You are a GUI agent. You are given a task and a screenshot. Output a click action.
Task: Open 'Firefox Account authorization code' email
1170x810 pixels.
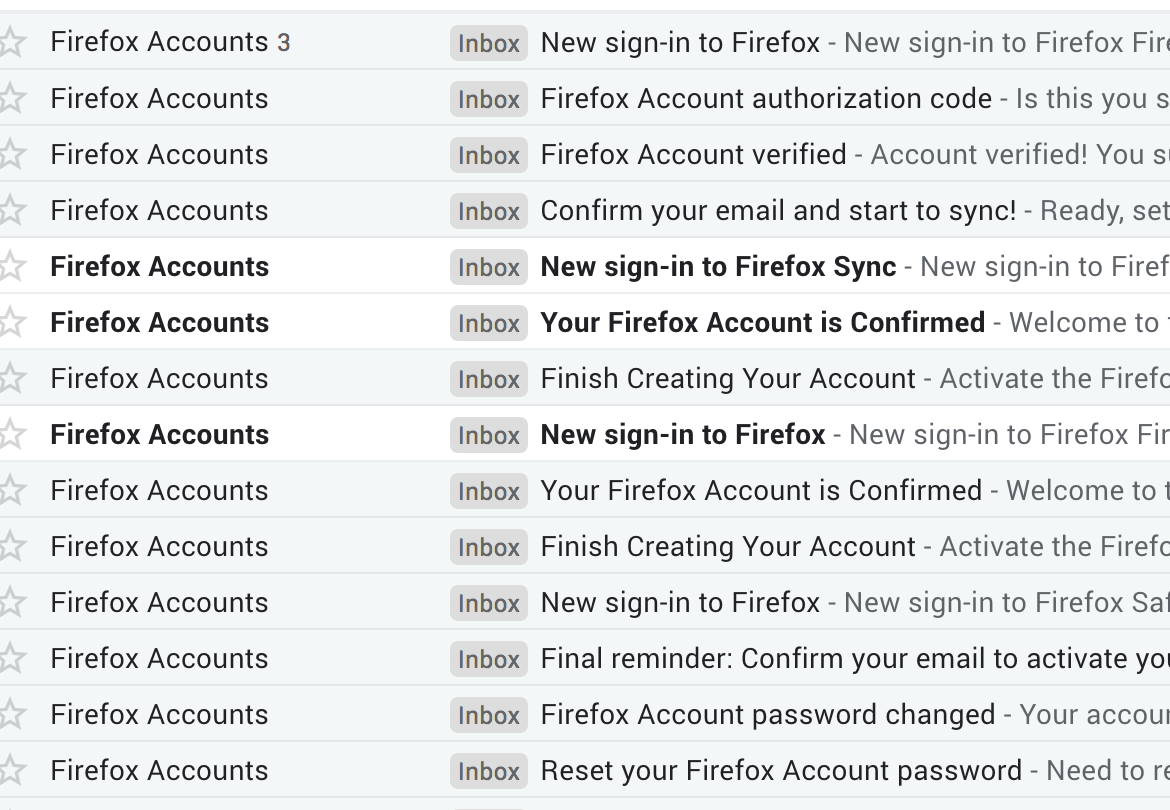click(x=766, y=99)
